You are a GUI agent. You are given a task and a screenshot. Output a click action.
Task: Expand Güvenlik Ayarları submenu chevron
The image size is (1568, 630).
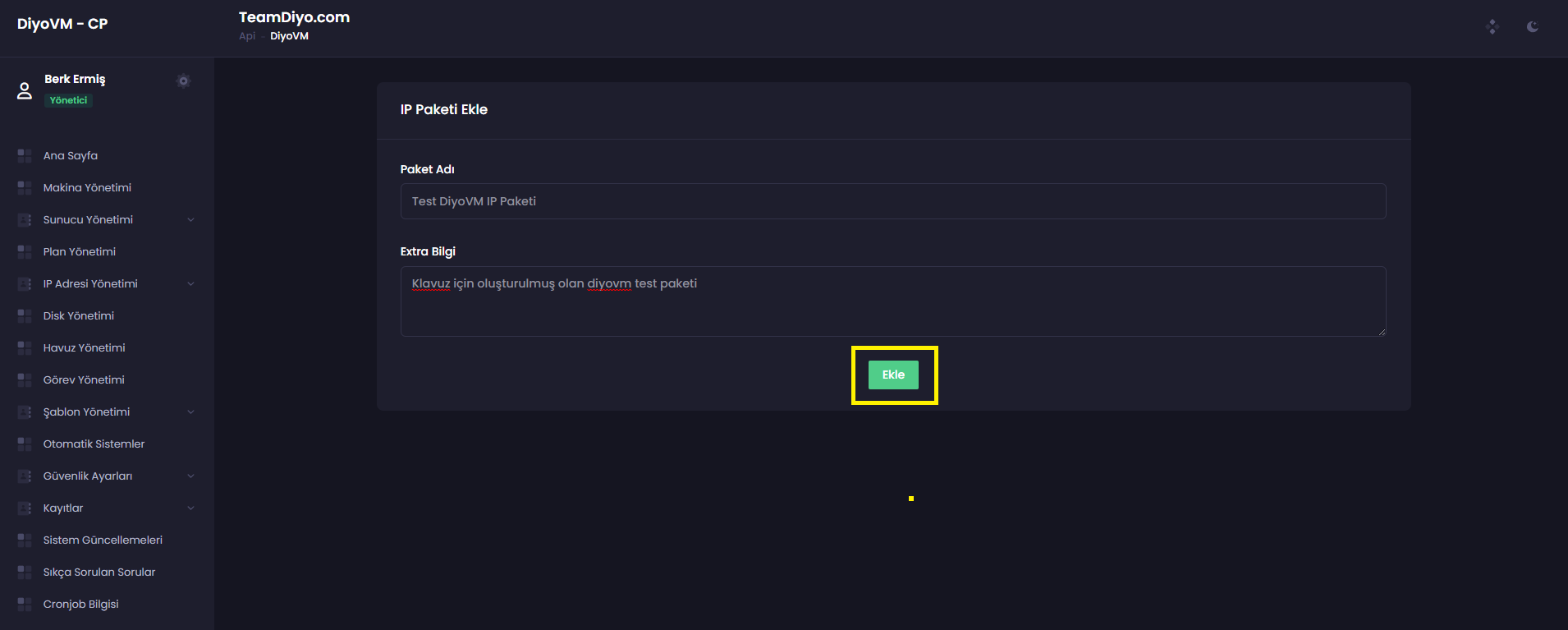190,476
